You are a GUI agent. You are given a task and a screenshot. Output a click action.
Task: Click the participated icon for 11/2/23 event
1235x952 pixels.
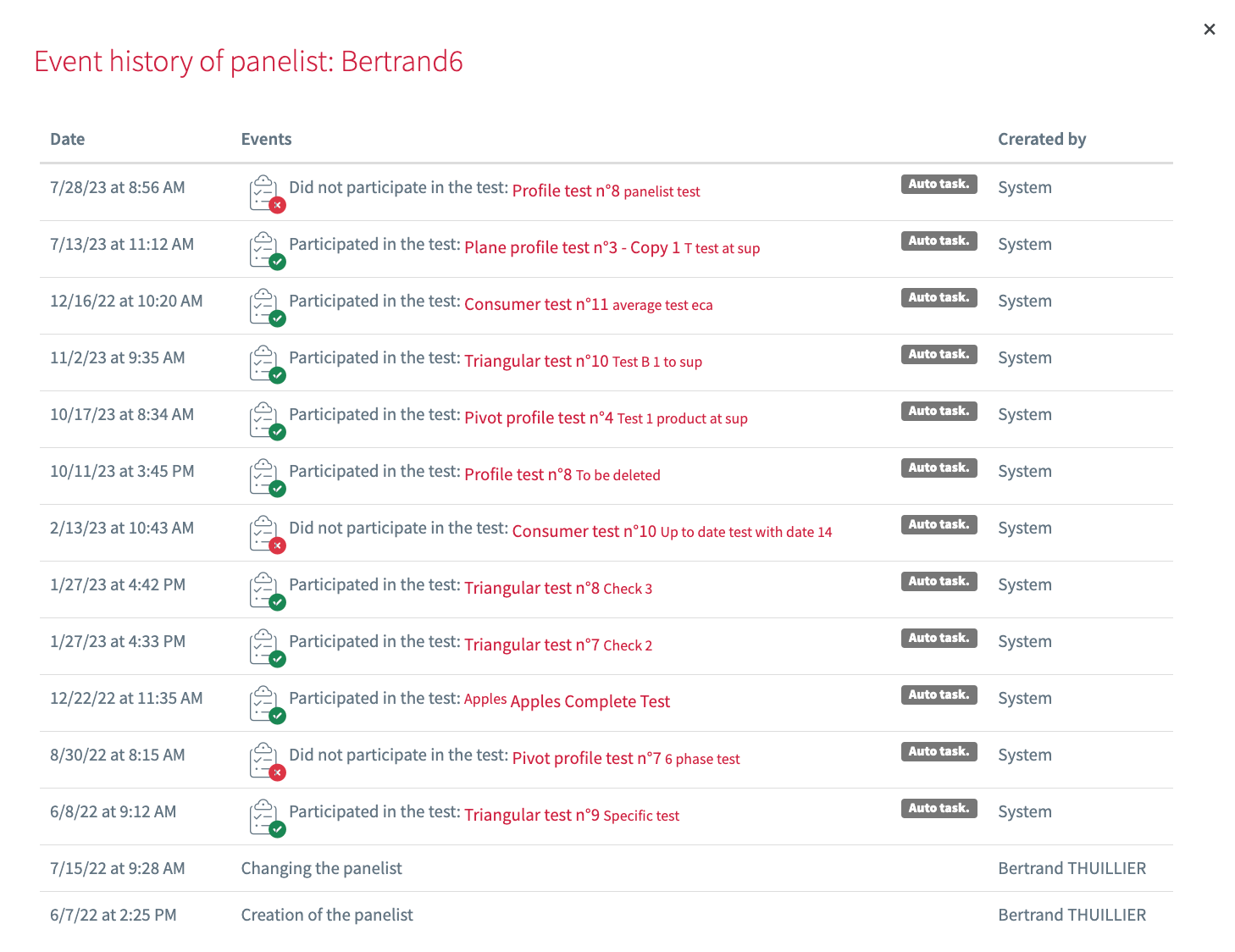(x=266, y=363)
